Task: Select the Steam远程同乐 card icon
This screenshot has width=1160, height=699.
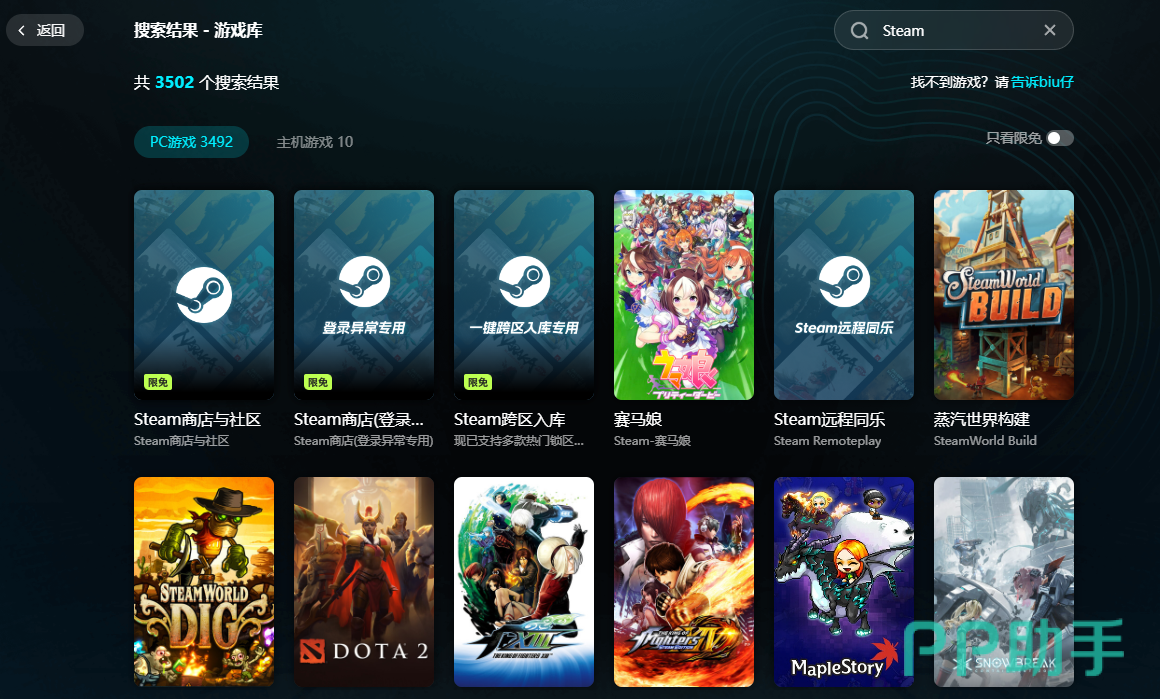Action: pos(844,294)
